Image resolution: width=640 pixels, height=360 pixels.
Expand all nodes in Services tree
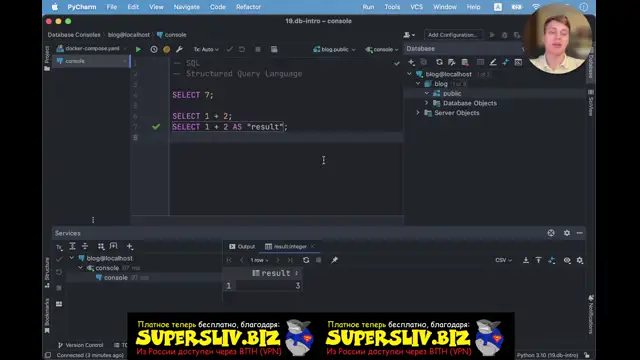pos(72,246)
